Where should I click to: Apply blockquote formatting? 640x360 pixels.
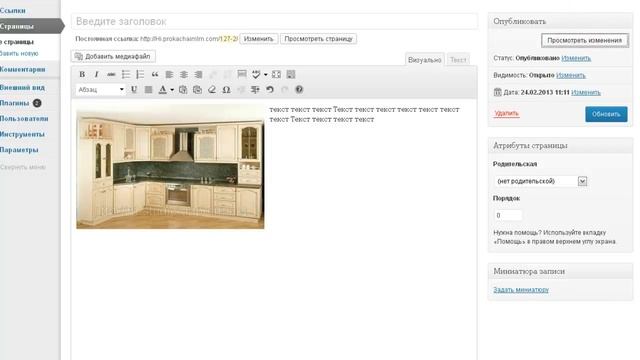tap(155, 74)
